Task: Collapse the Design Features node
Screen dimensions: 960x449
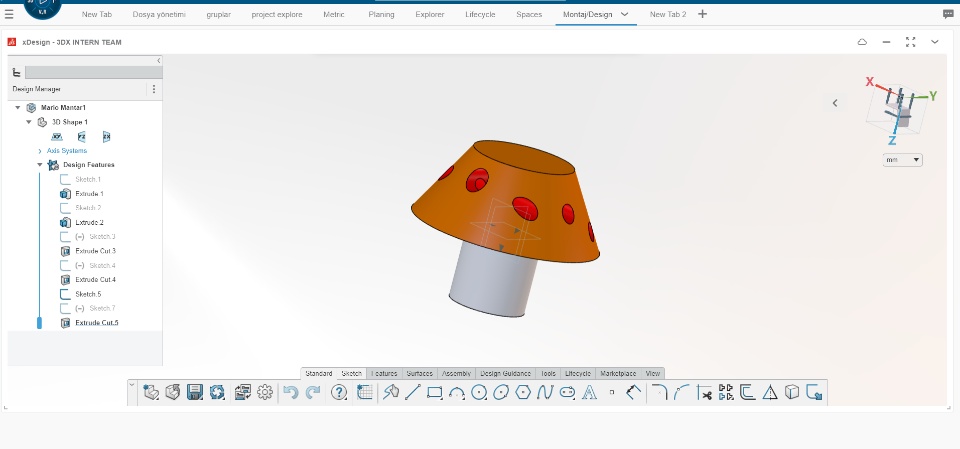Action: click(x=40, y=165)
